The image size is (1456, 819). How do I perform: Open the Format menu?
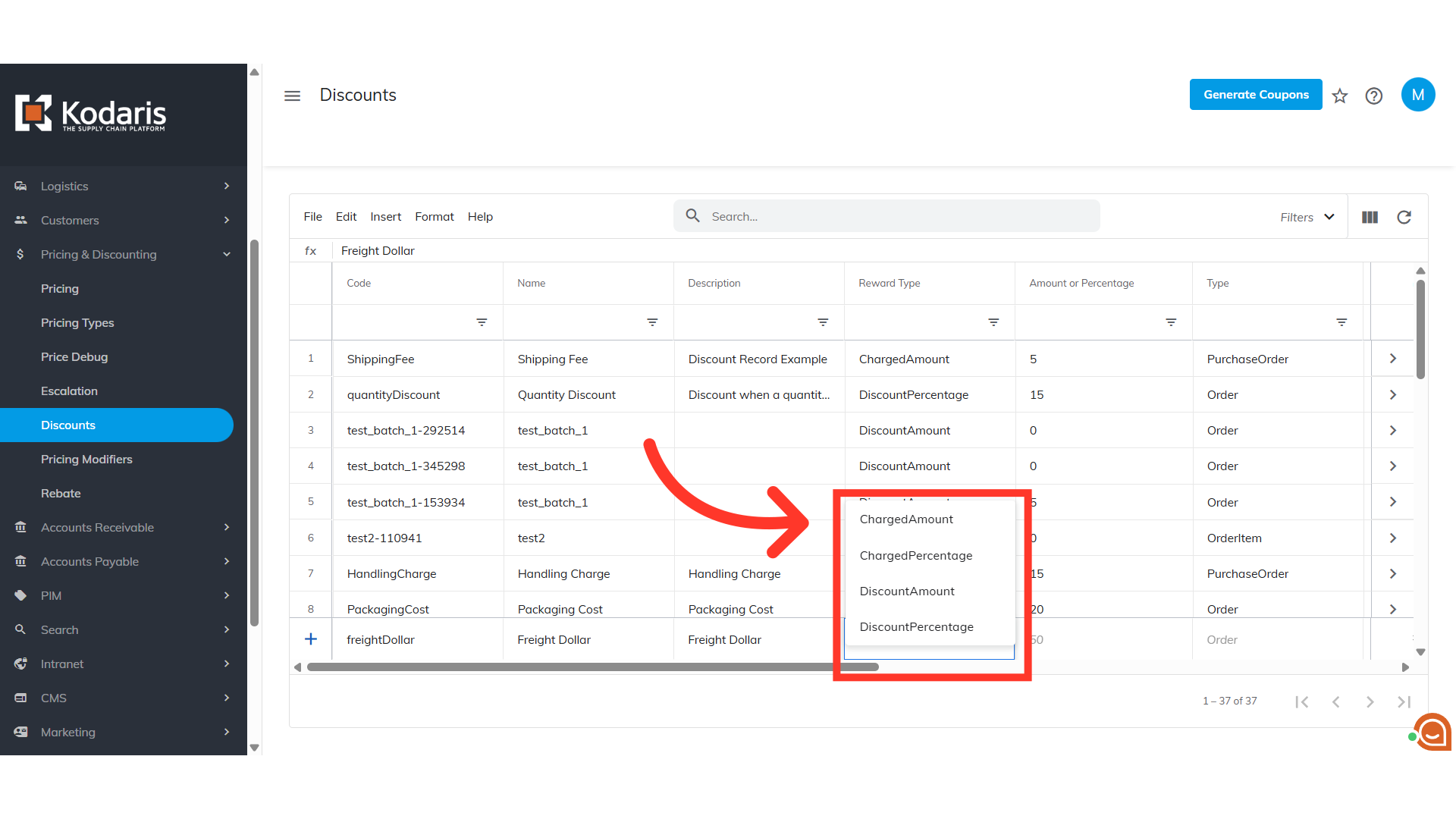pyautogui.click(x=434, y=217)
